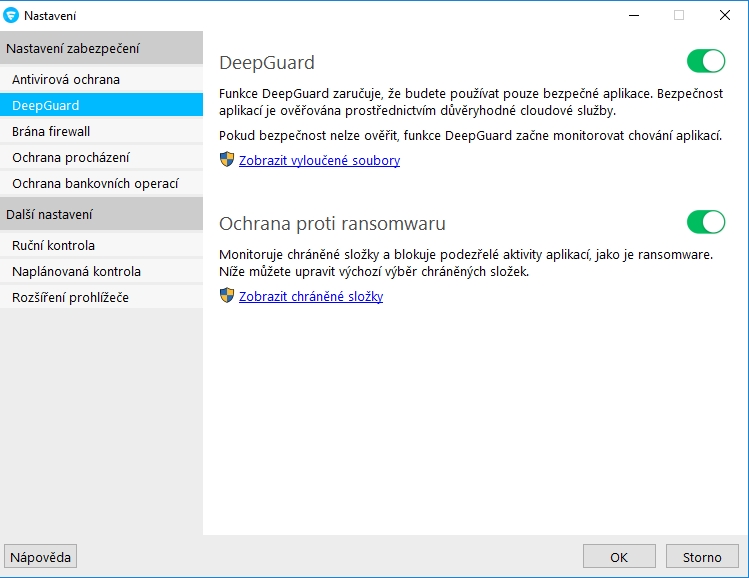Confirm settings with the OK button
The image size is (749, 578).
pyautogui.click(x=619, y=557)
